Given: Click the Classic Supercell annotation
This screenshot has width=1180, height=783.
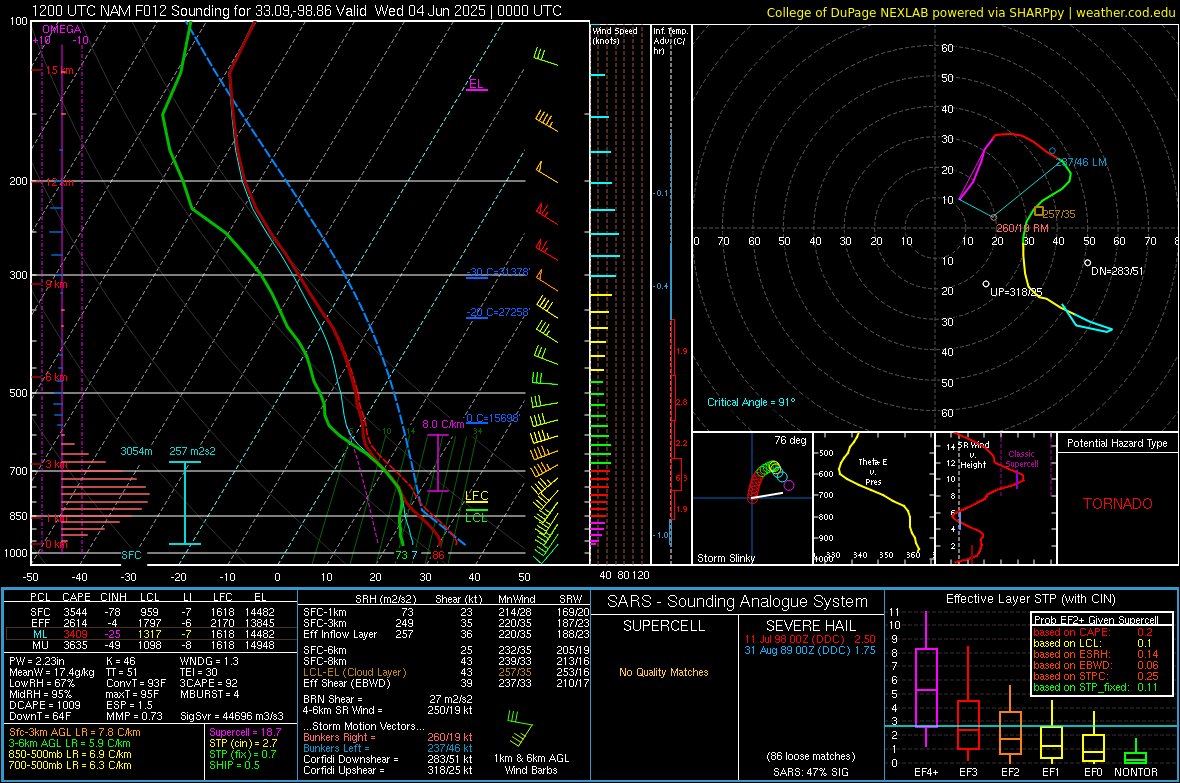Looking at the screenshot, I should tap(1022, 459).
